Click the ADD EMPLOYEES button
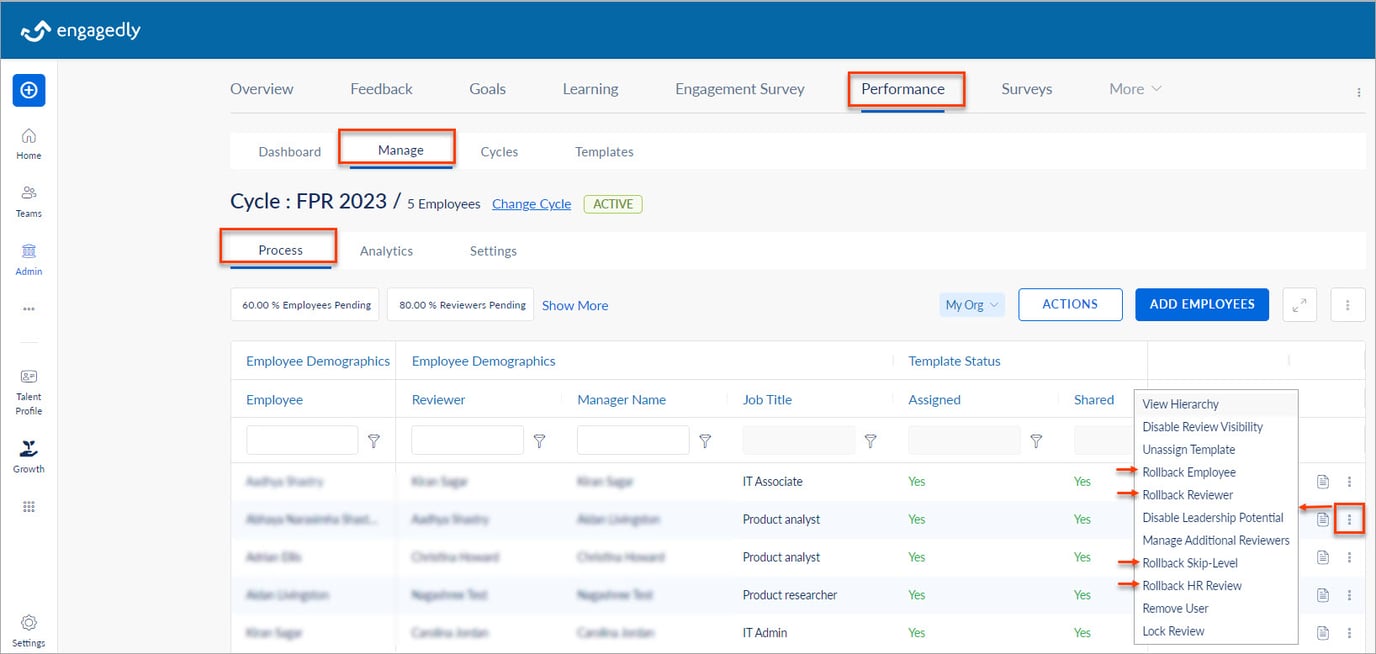The image size is (1376, 654). pos(1201,305)
